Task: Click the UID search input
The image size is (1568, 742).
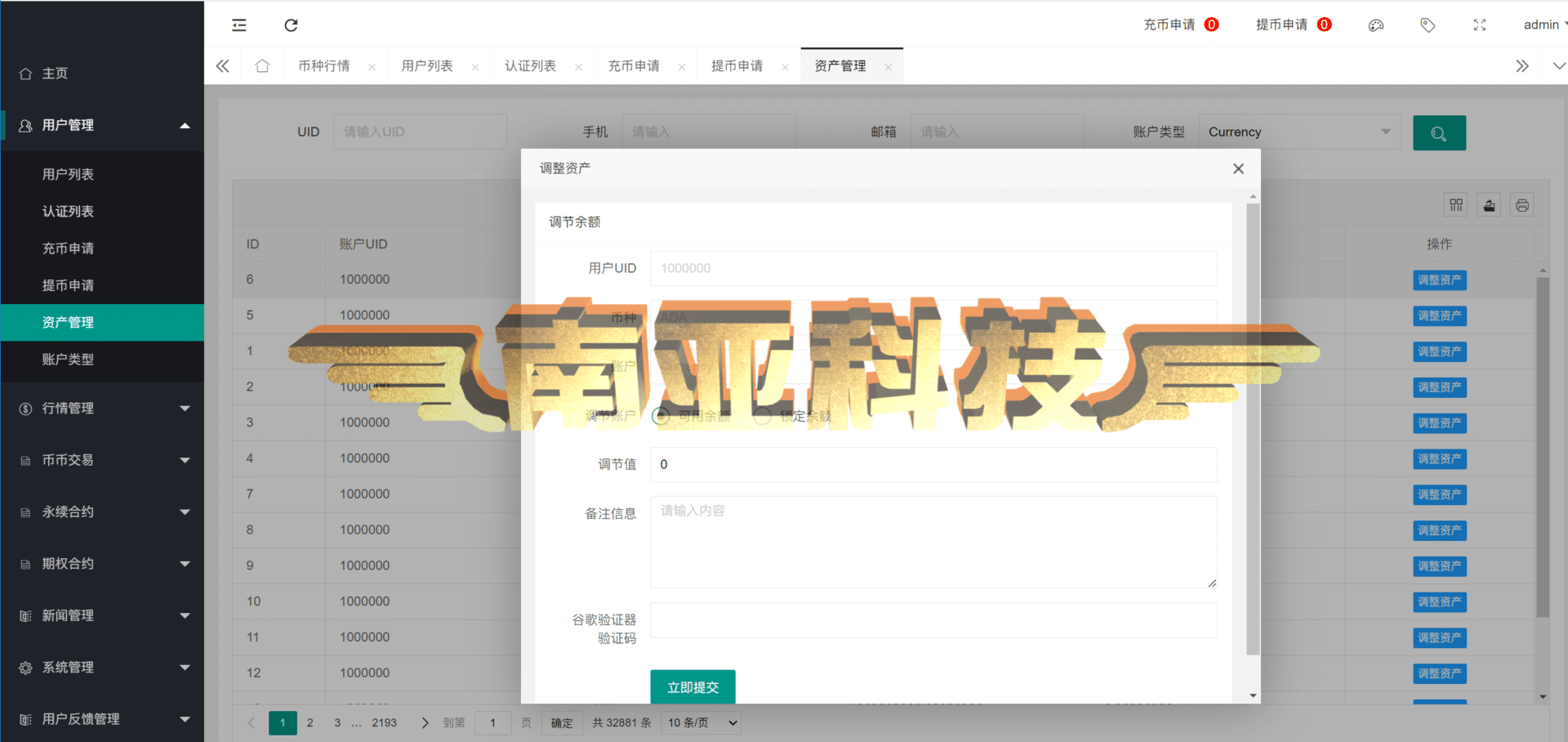Action: (x=420, y=132)
